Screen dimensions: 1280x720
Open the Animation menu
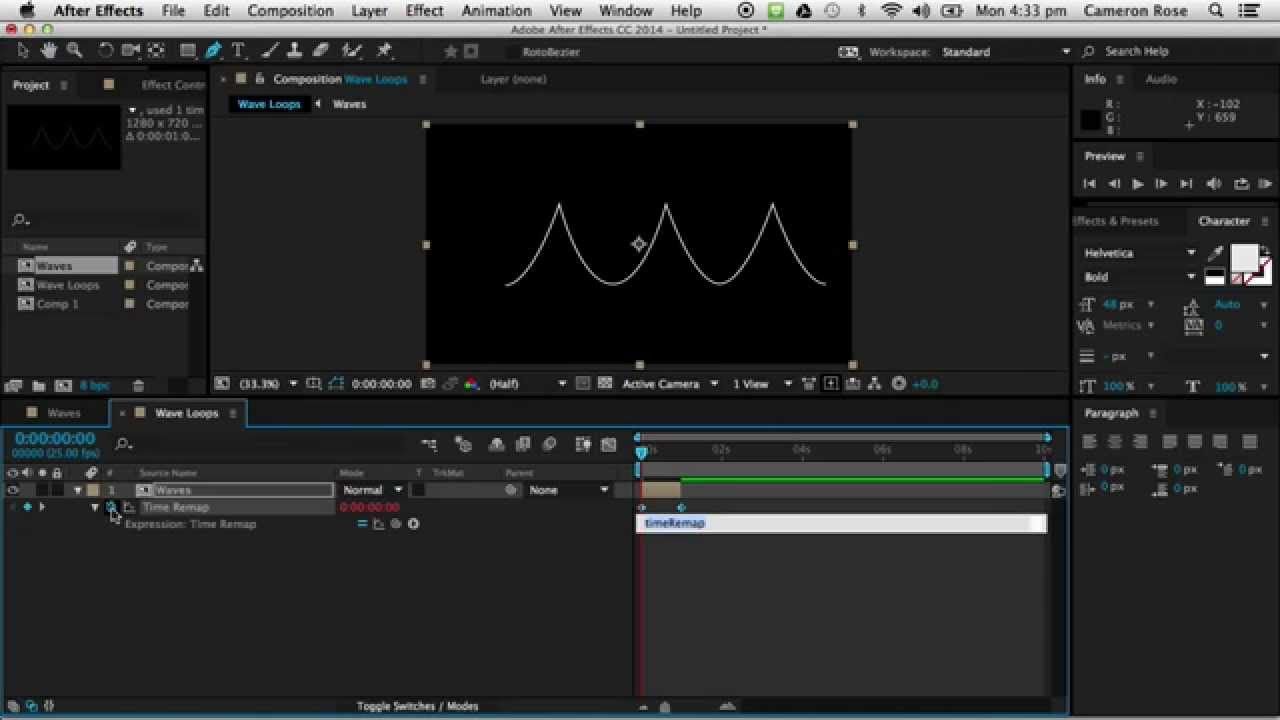pyautogui.click(x=495, y=11)
